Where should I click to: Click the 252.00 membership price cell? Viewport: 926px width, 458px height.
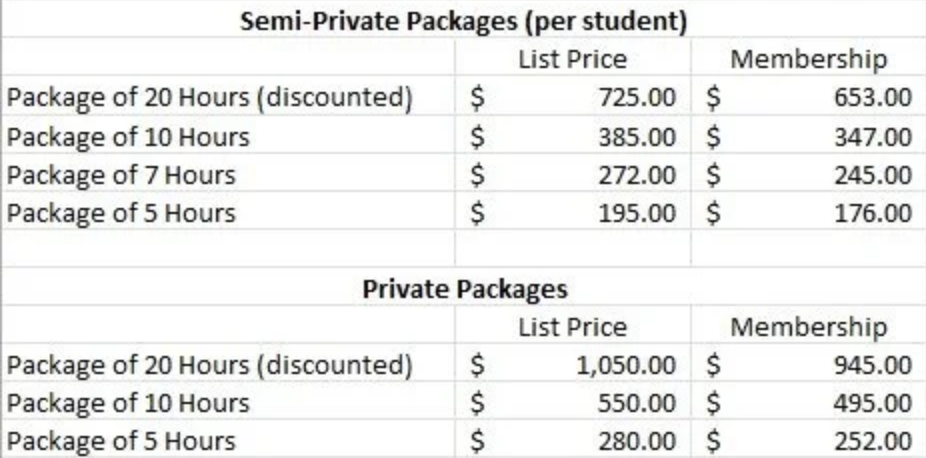808,440
